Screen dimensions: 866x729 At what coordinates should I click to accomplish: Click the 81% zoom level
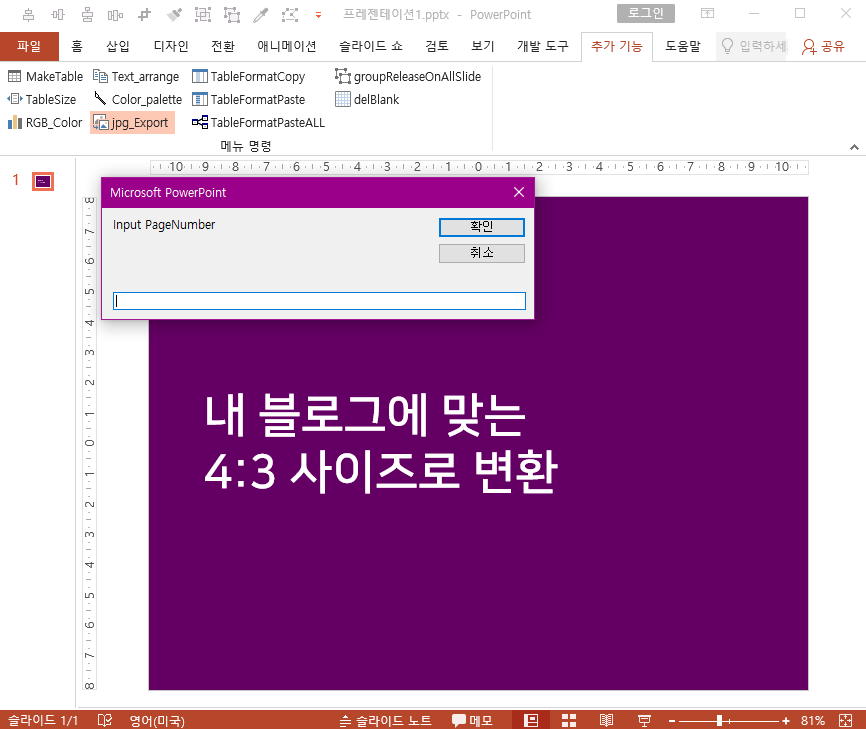click(812, 720)
